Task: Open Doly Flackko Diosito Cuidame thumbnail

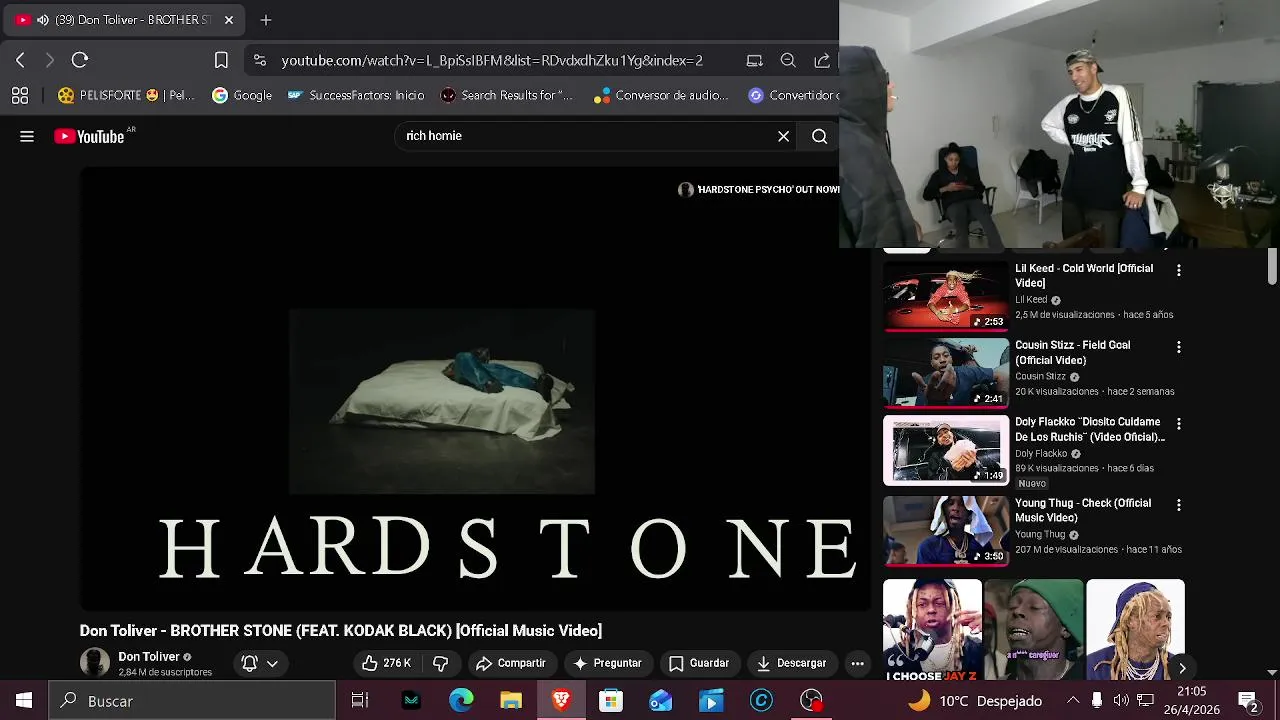Action: coord(946,450)
